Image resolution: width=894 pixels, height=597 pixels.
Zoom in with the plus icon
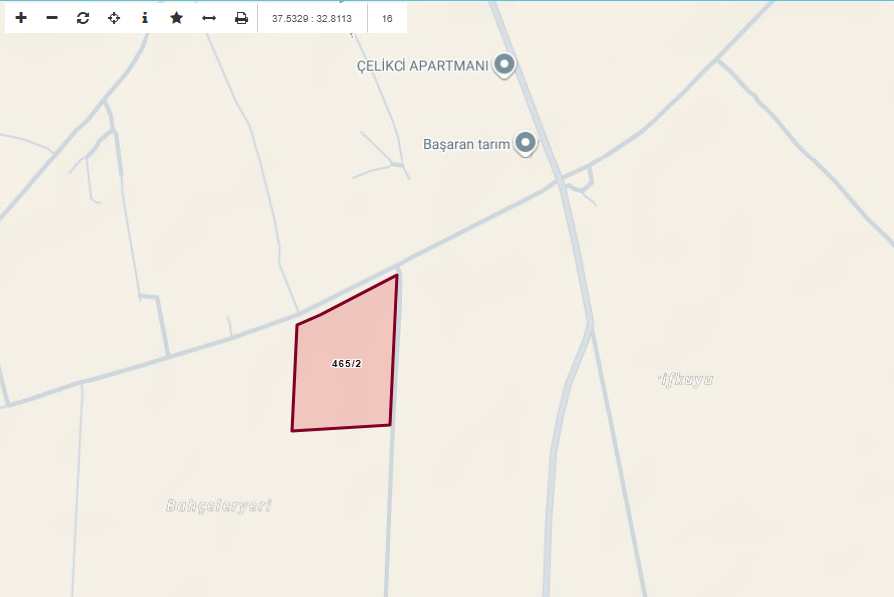tap(21, 18)
